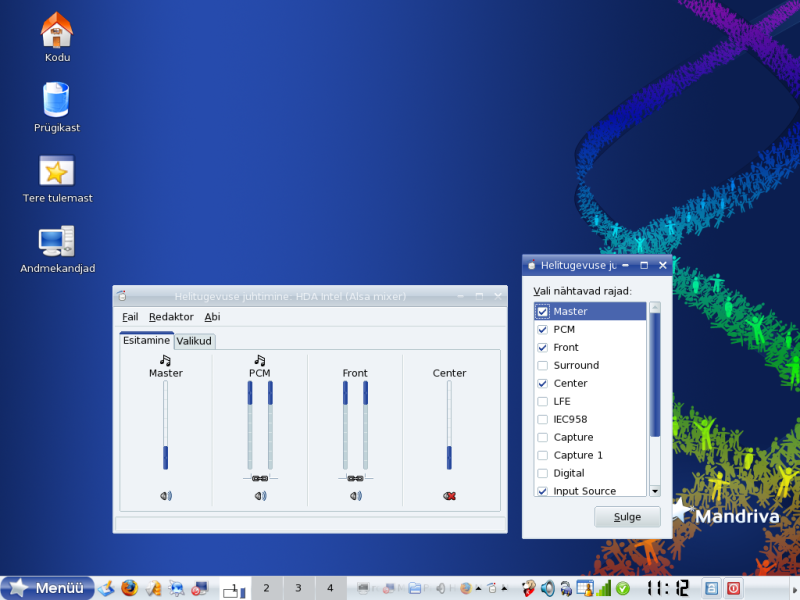Open the Abi menu
The width and height of the screenshot is (800, 600).
tap(212, 317)
